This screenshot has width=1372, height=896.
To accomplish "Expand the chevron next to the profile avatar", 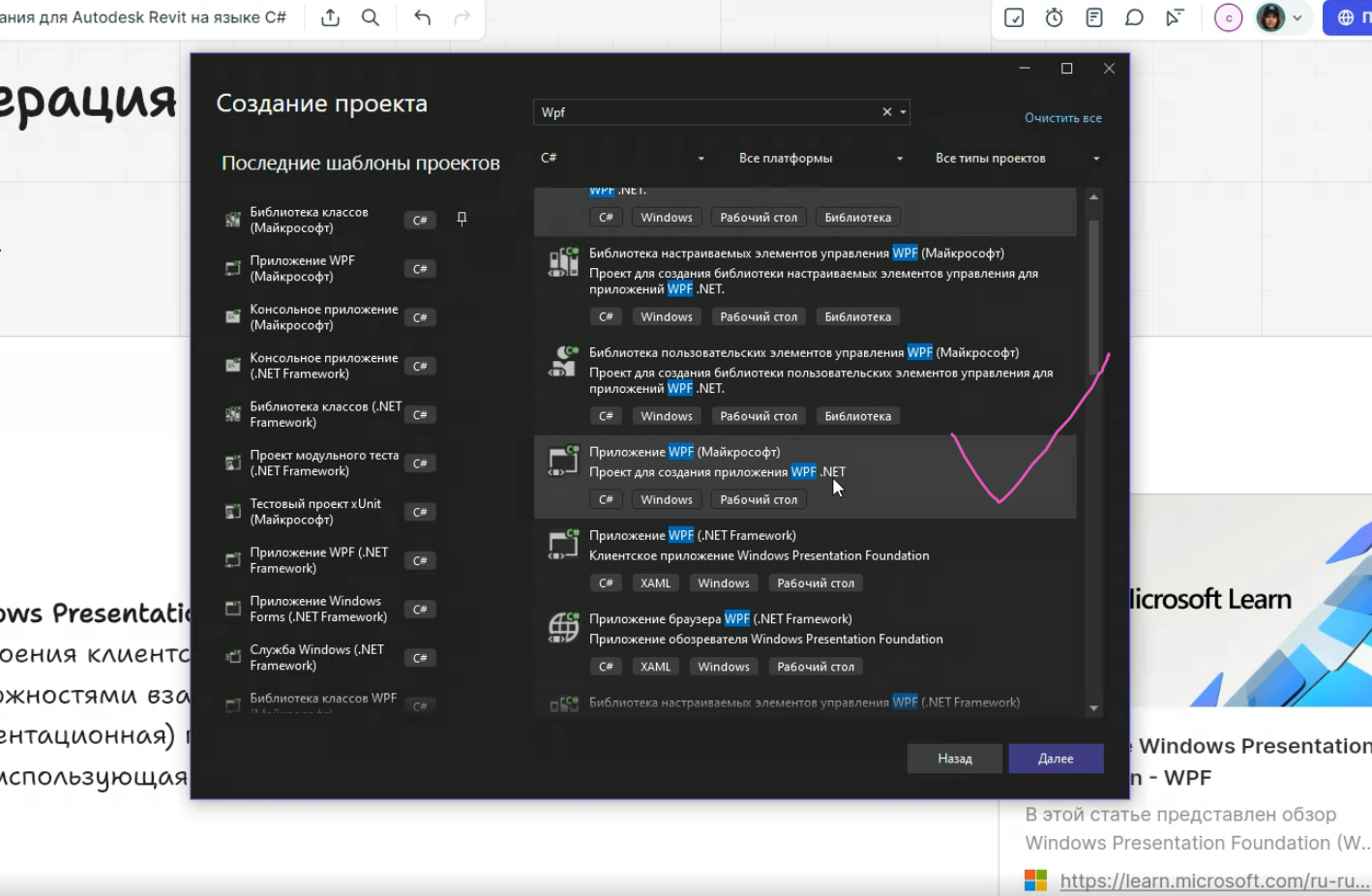I will 1297,17.
